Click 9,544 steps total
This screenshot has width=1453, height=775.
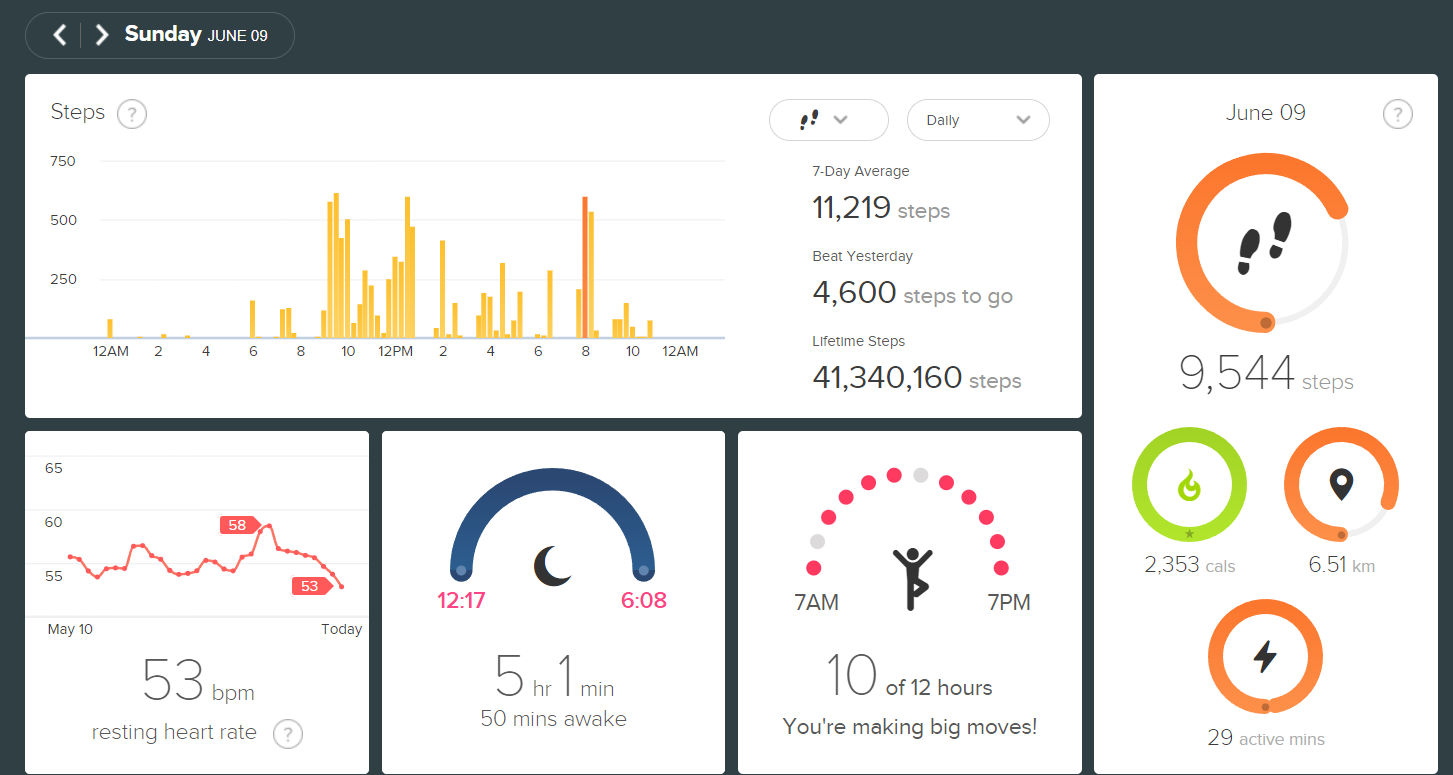tap(1266, 374)
